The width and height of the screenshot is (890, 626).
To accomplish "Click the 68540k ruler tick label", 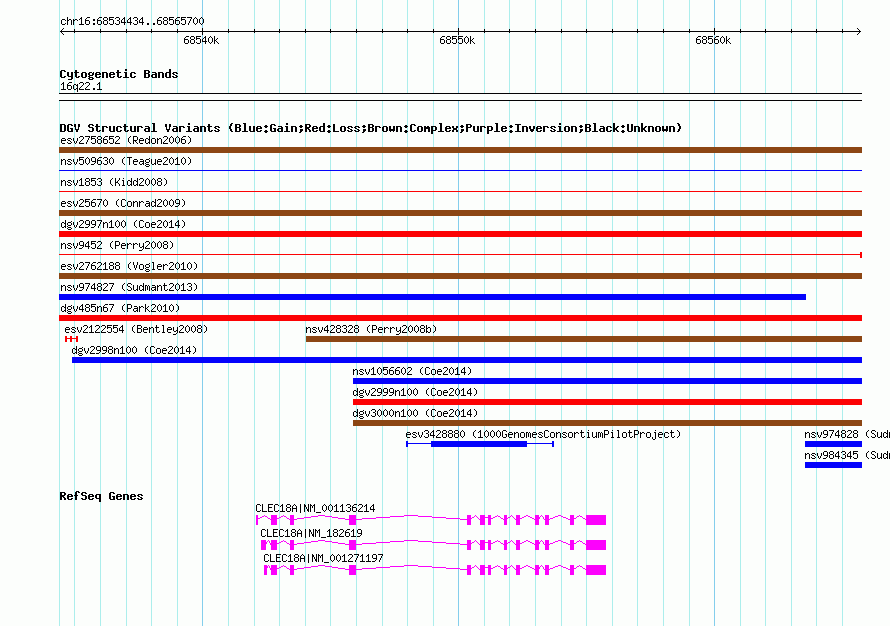I will pyautogui.click(x=201, y=40).
